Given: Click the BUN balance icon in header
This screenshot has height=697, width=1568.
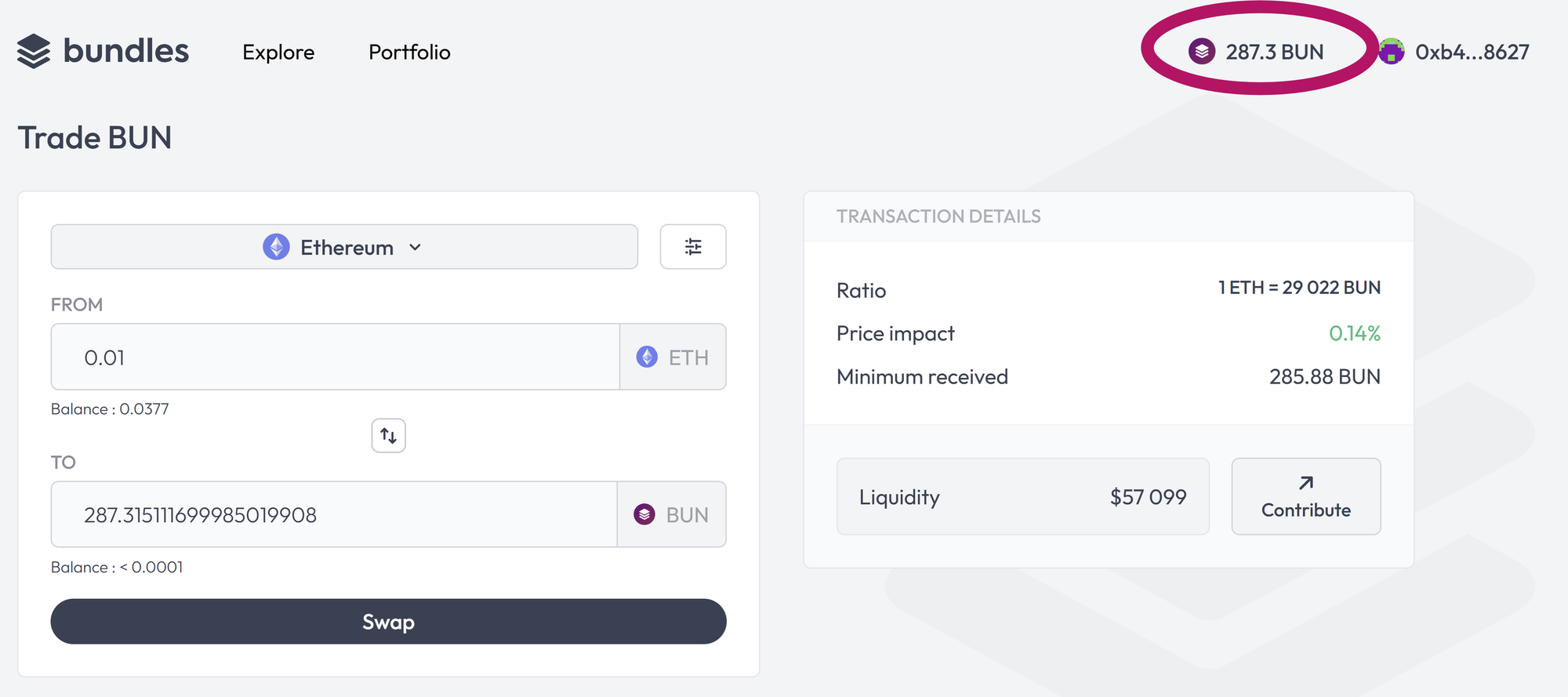Looking at the screenshot, I should point(1202,52).
